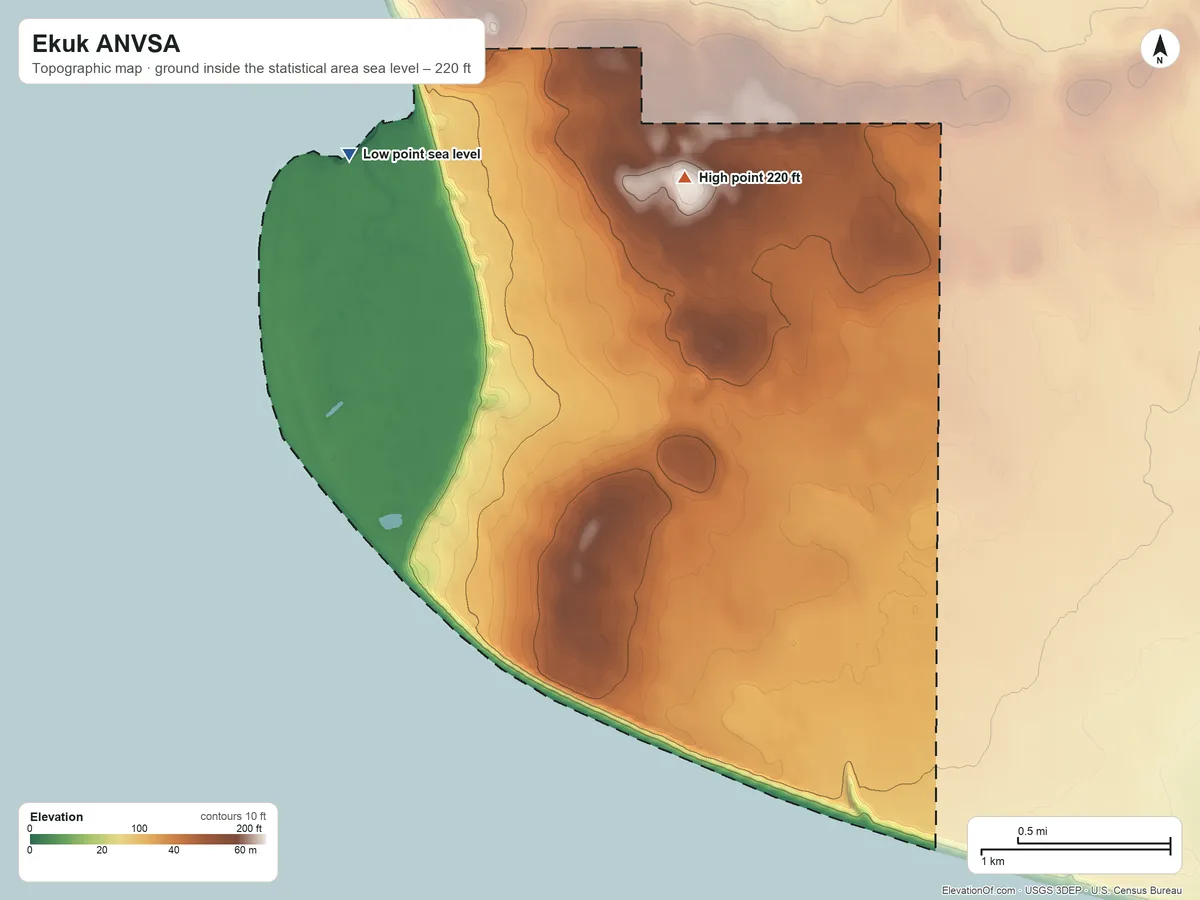Click the '60 m' legend tick label
This screenshot has height=900, width=1200.
pos(245,851)
